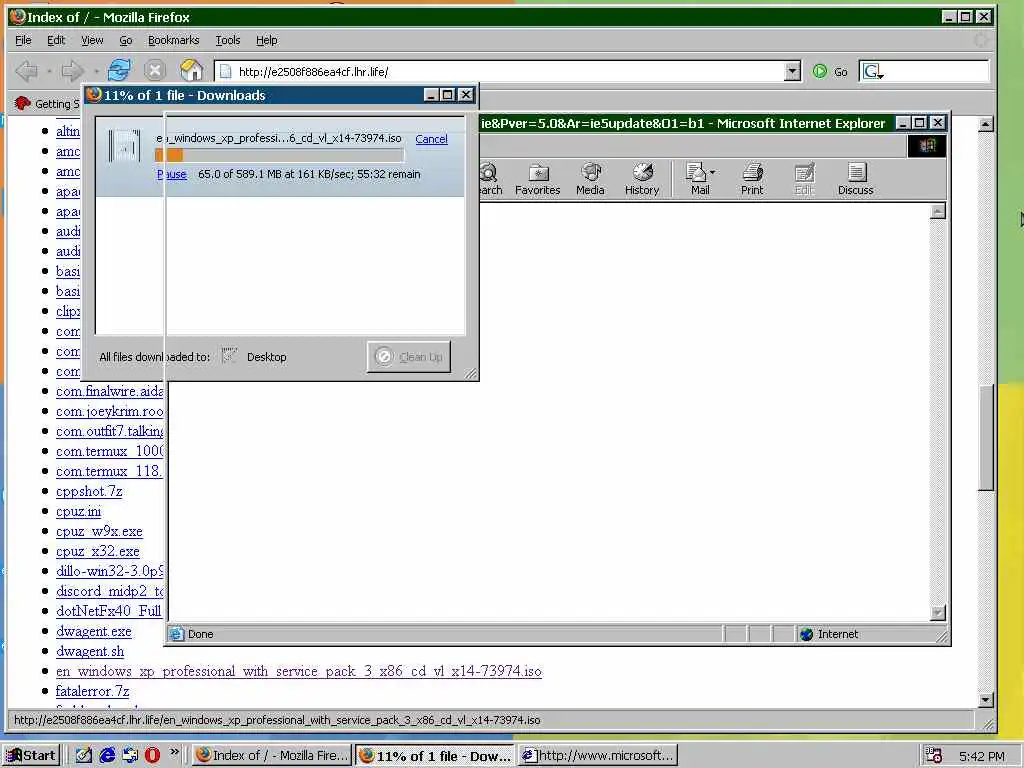The width and height of the screenshot is (1024, 768).
Task: Switch to the Downloads taskbar button
Action: pyautogui.click(x=434, y=756)
